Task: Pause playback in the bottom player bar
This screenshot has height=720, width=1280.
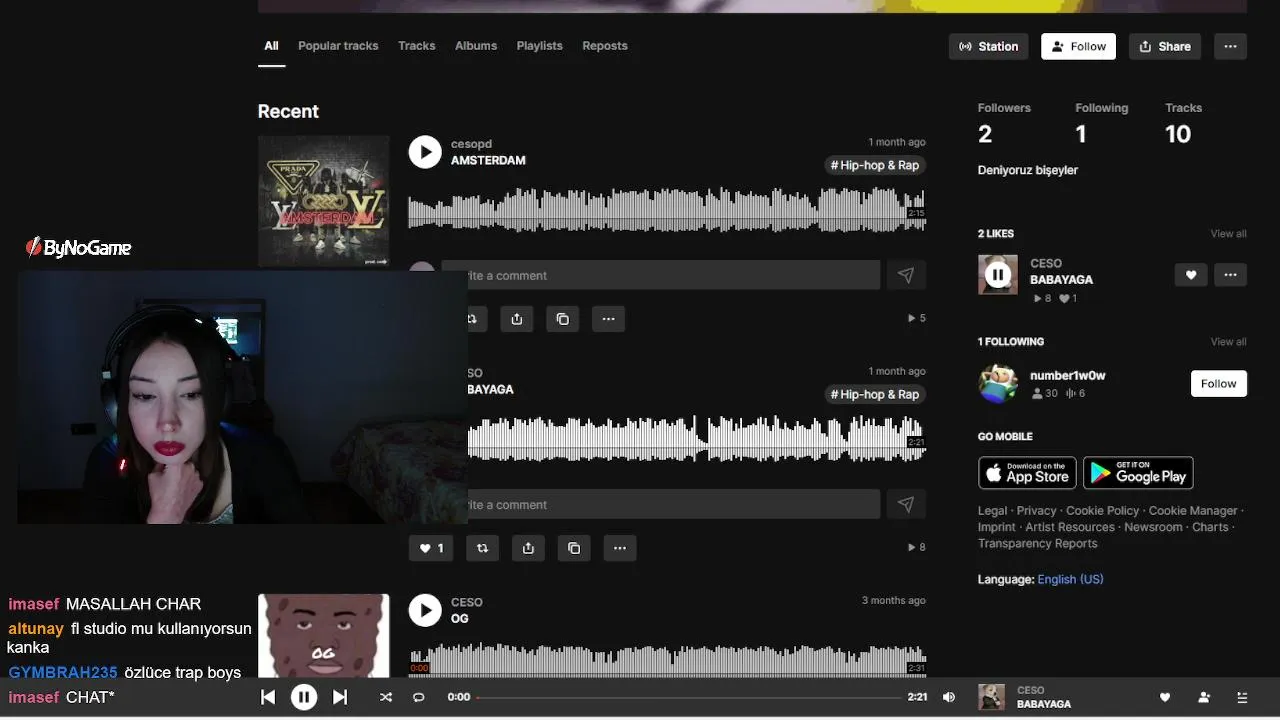Action: (x=304, y=697)
